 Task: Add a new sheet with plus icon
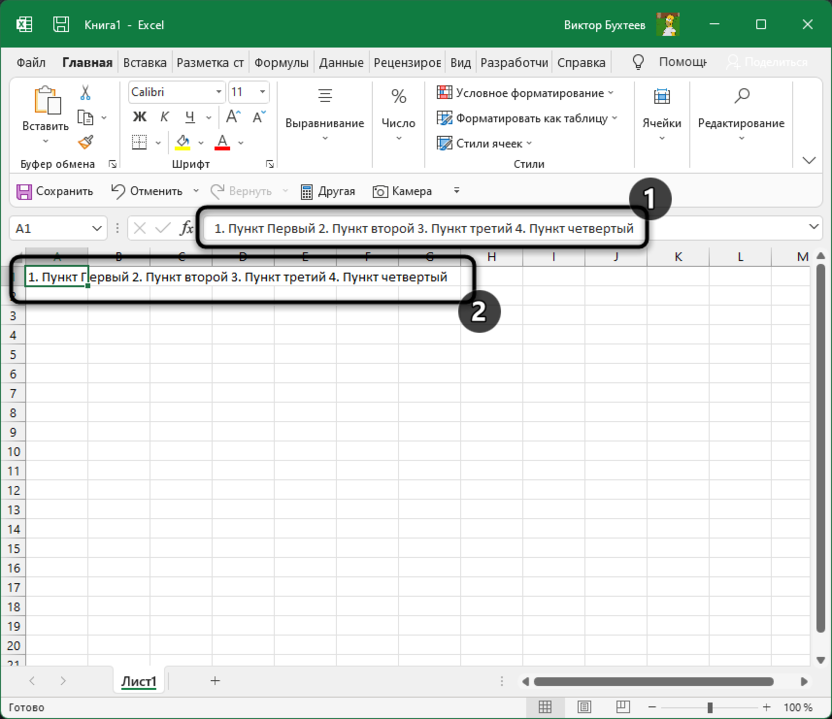[x=215, y=680]
